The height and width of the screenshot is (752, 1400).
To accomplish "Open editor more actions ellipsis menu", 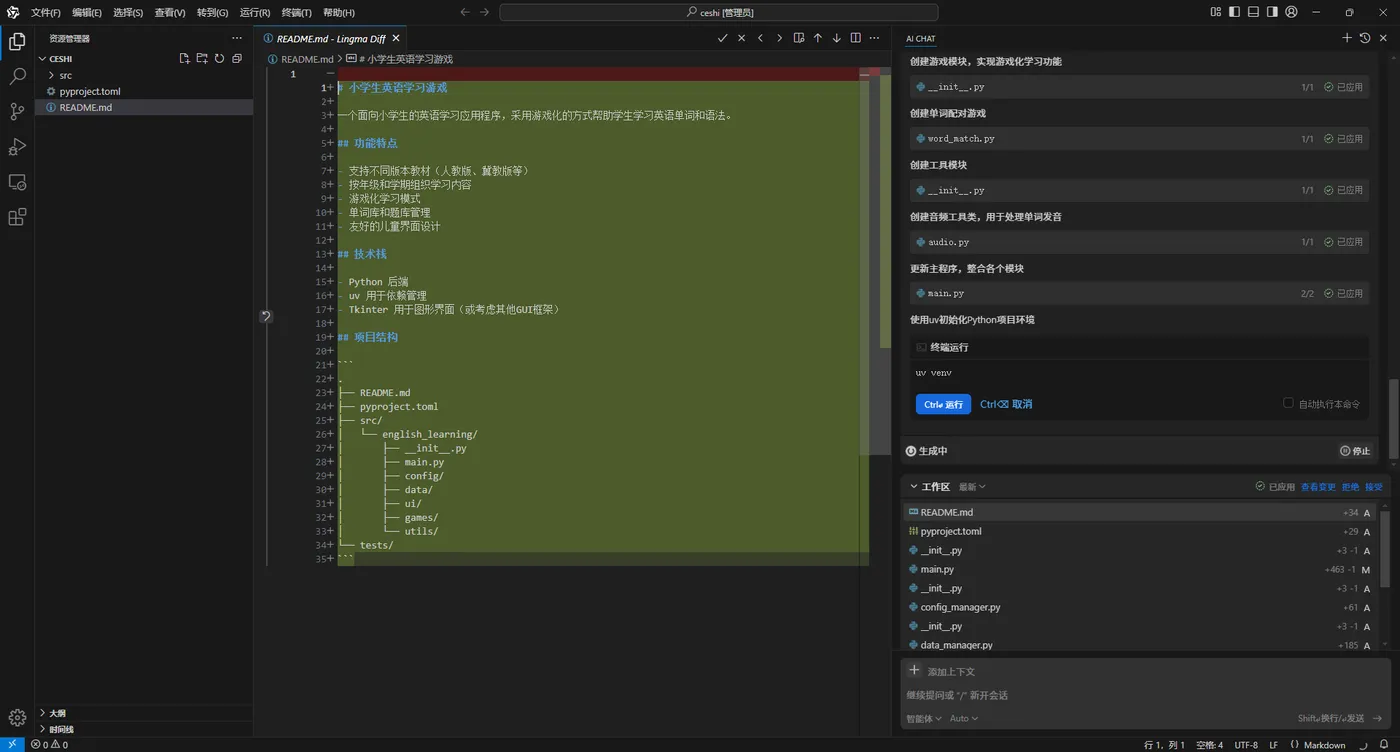I will click(875, 38).
